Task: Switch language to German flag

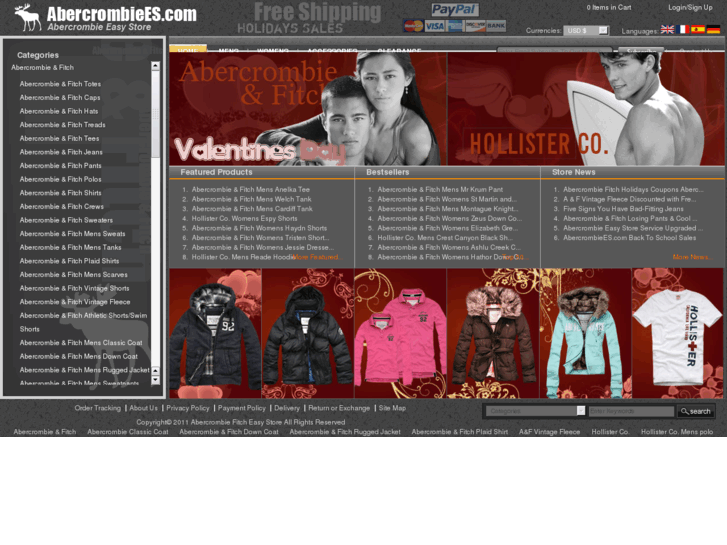Action: (x=713, y=30)
